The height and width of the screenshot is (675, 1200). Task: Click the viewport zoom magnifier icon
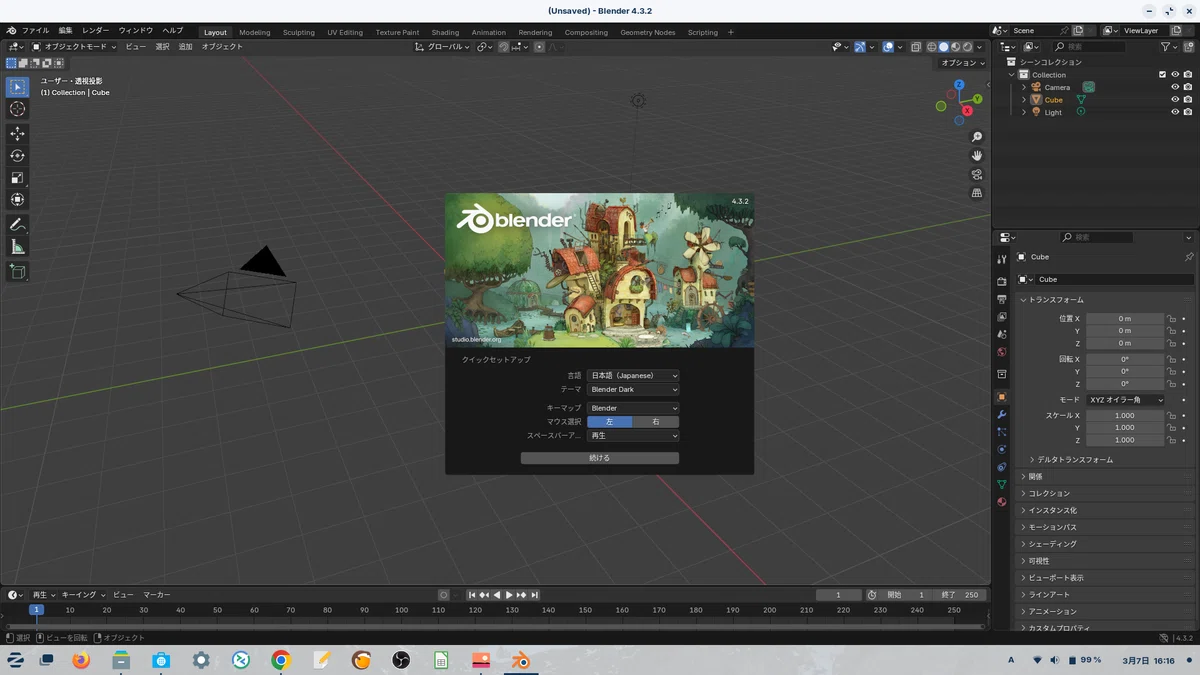pos(977,137)
